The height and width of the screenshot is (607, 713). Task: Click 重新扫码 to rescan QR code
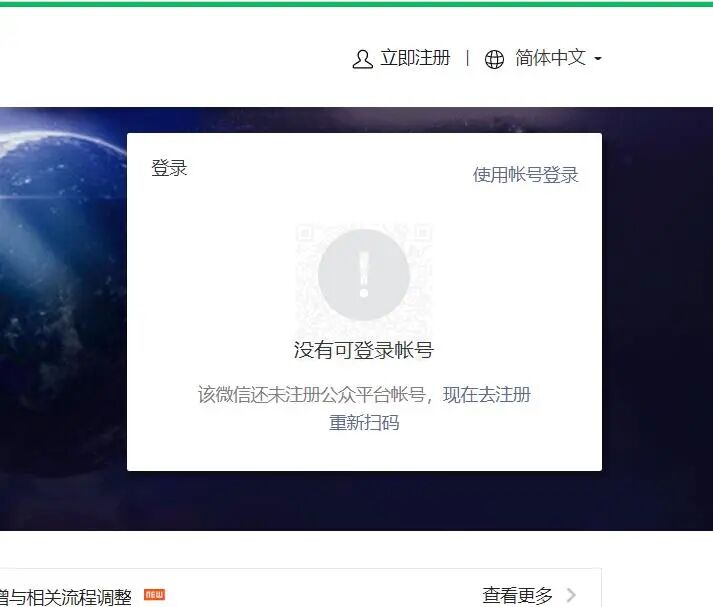pos(364,422)
